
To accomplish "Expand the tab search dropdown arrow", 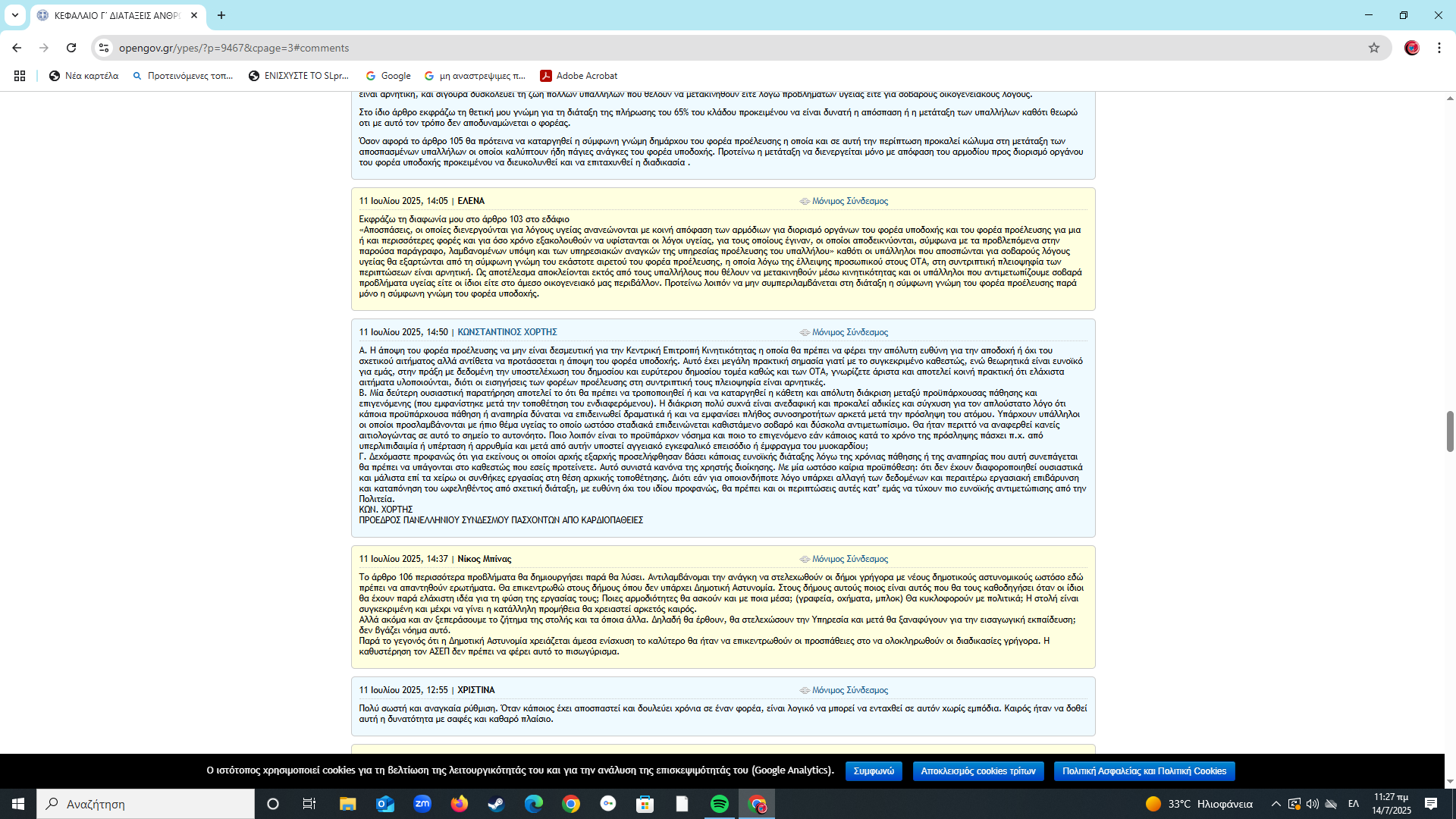I will pyautogui.click(x=15, y=15).
